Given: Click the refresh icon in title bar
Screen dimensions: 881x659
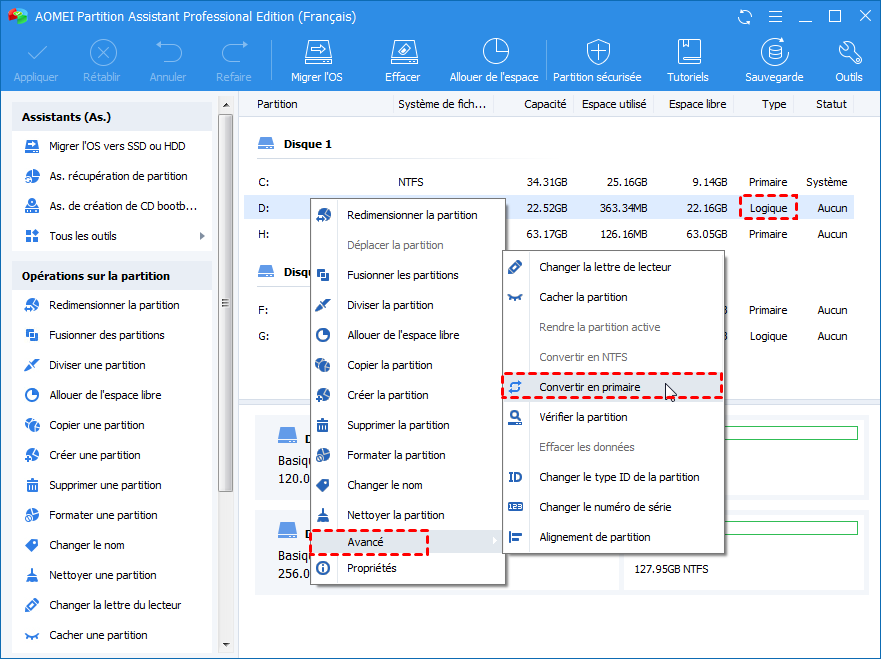Looking at the screenshot, I should pyautogui.click(x=744, y=16).
